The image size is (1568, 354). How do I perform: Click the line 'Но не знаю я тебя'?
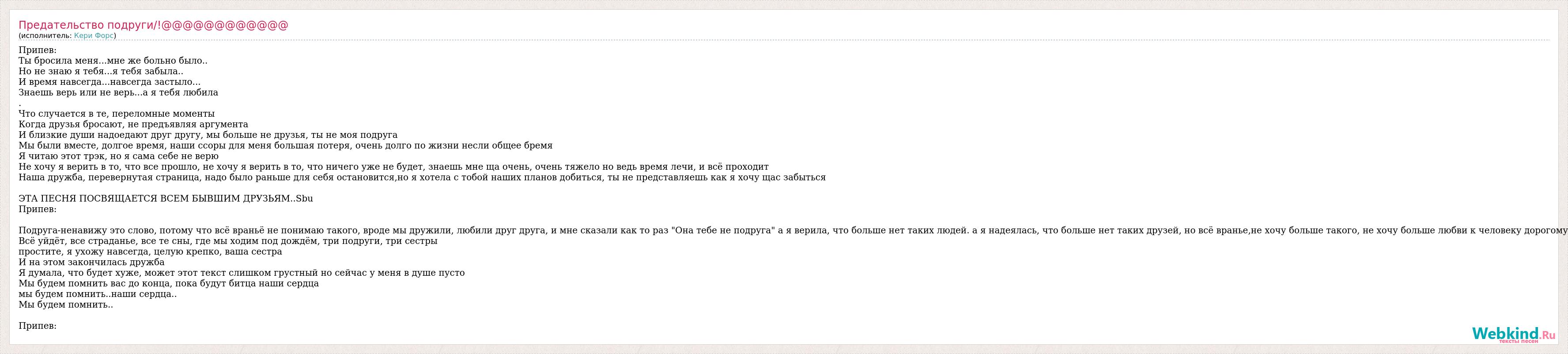pos(100,71)
